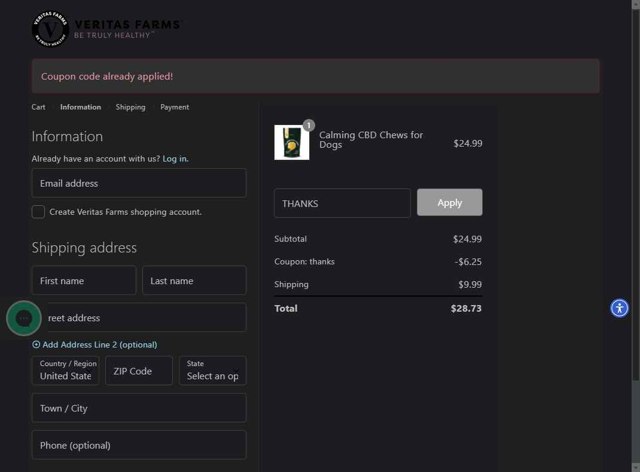Click the Coupon: thanks label
Screen dimensions: 640x472
pyautogui.click(x=304, y=262)
